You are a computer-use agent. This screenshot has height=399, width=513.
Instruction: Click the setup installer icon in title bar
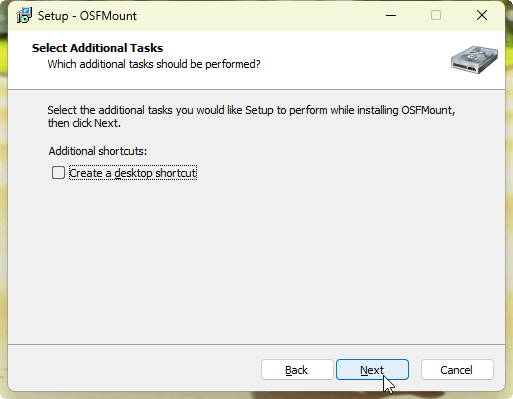coord(24,15)
